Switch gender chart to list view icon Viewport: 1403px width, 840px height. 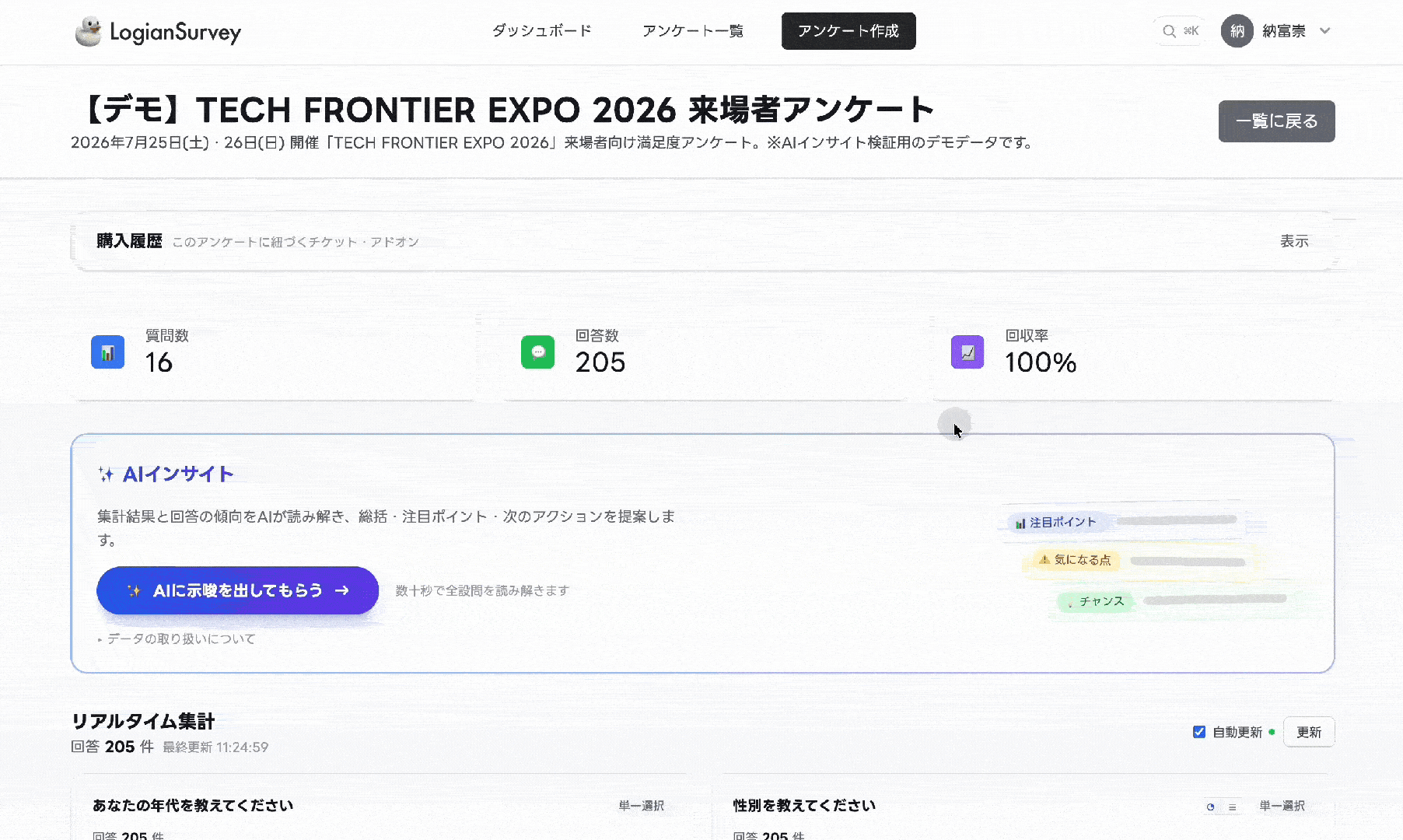tap(1232, 807)
